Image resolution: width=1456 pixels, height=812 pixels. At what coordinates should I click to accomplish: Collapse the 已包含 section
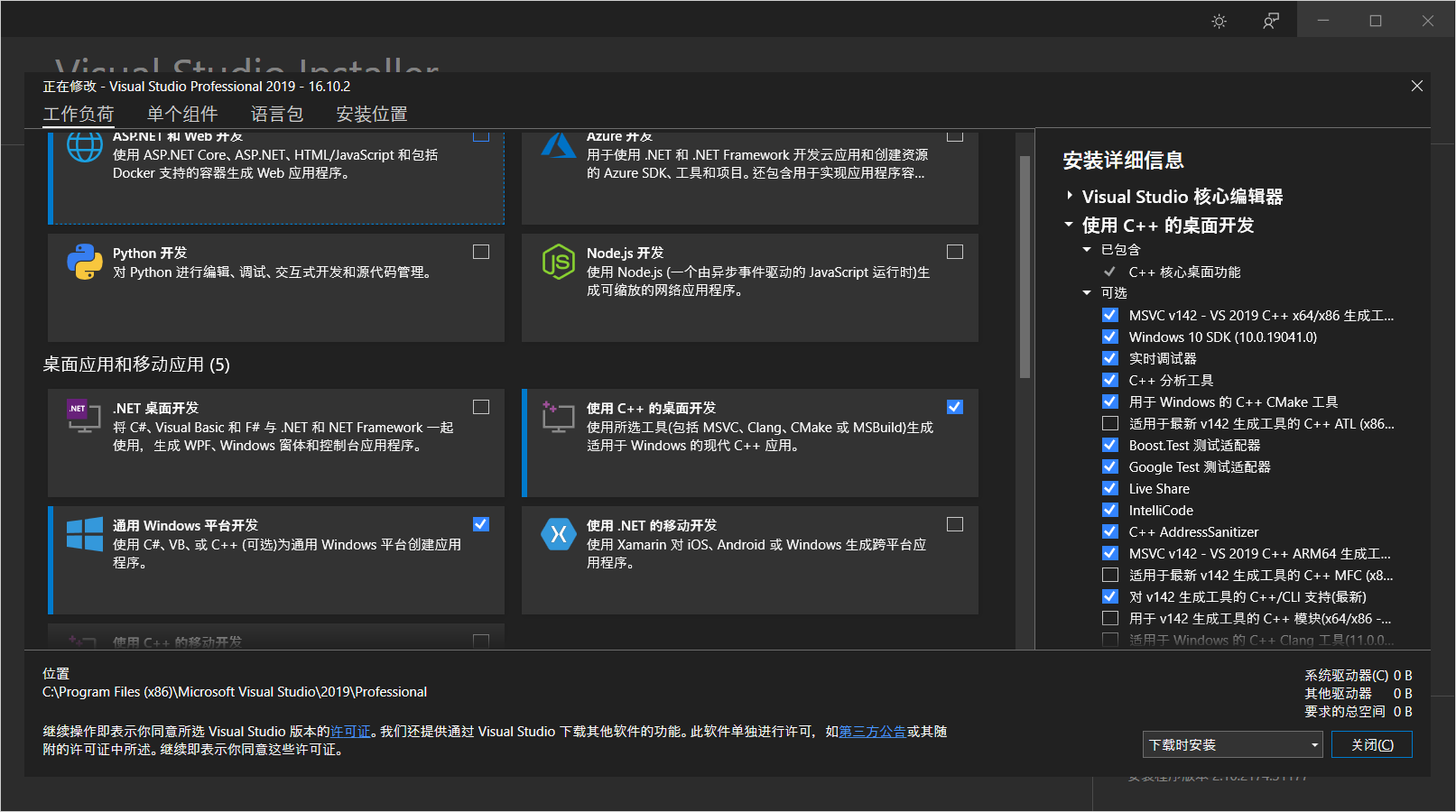point(1088,249)
